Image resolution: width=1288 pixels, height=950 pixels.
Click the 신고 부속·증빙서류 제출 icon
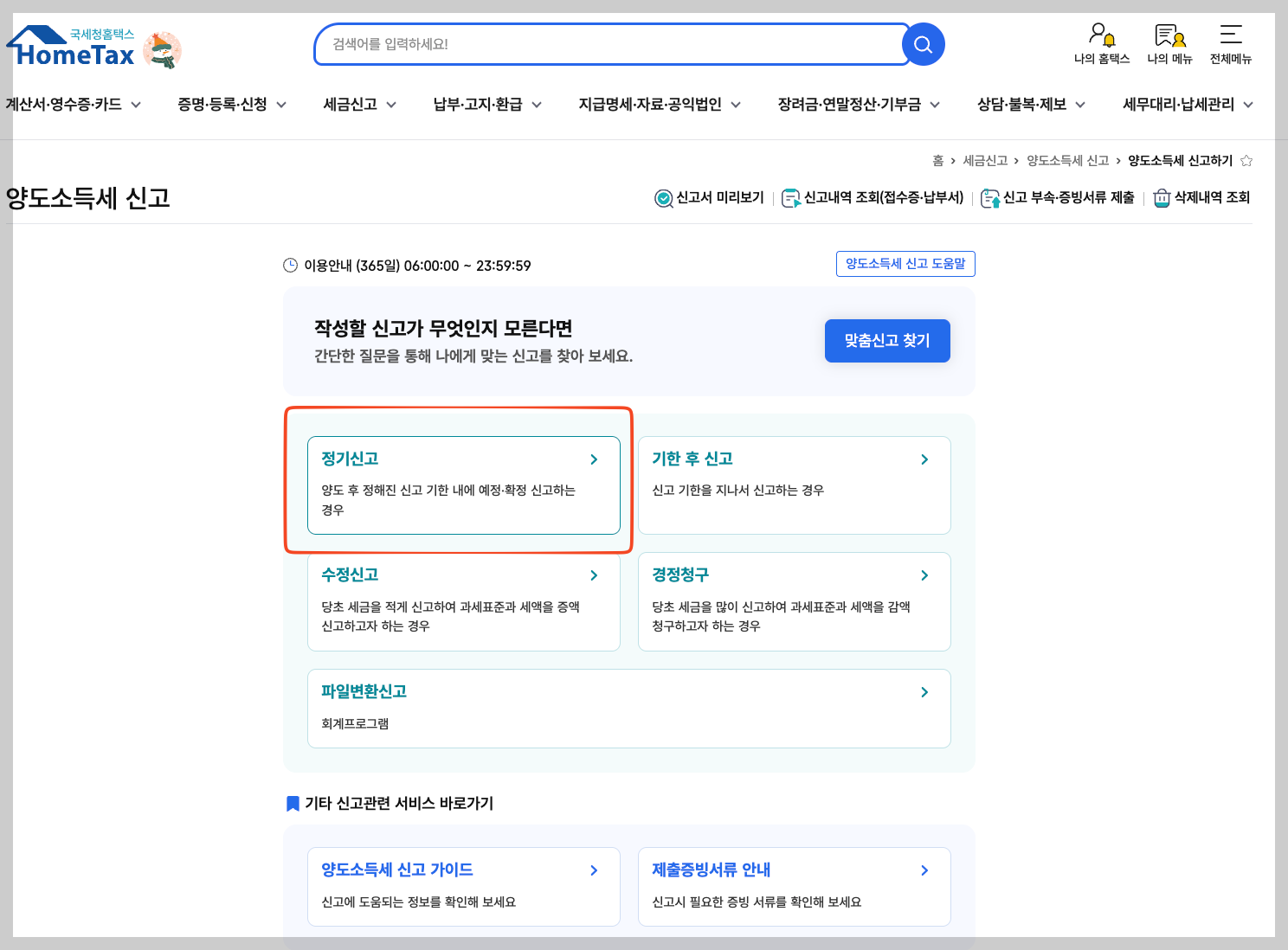[x=990, y=198]
